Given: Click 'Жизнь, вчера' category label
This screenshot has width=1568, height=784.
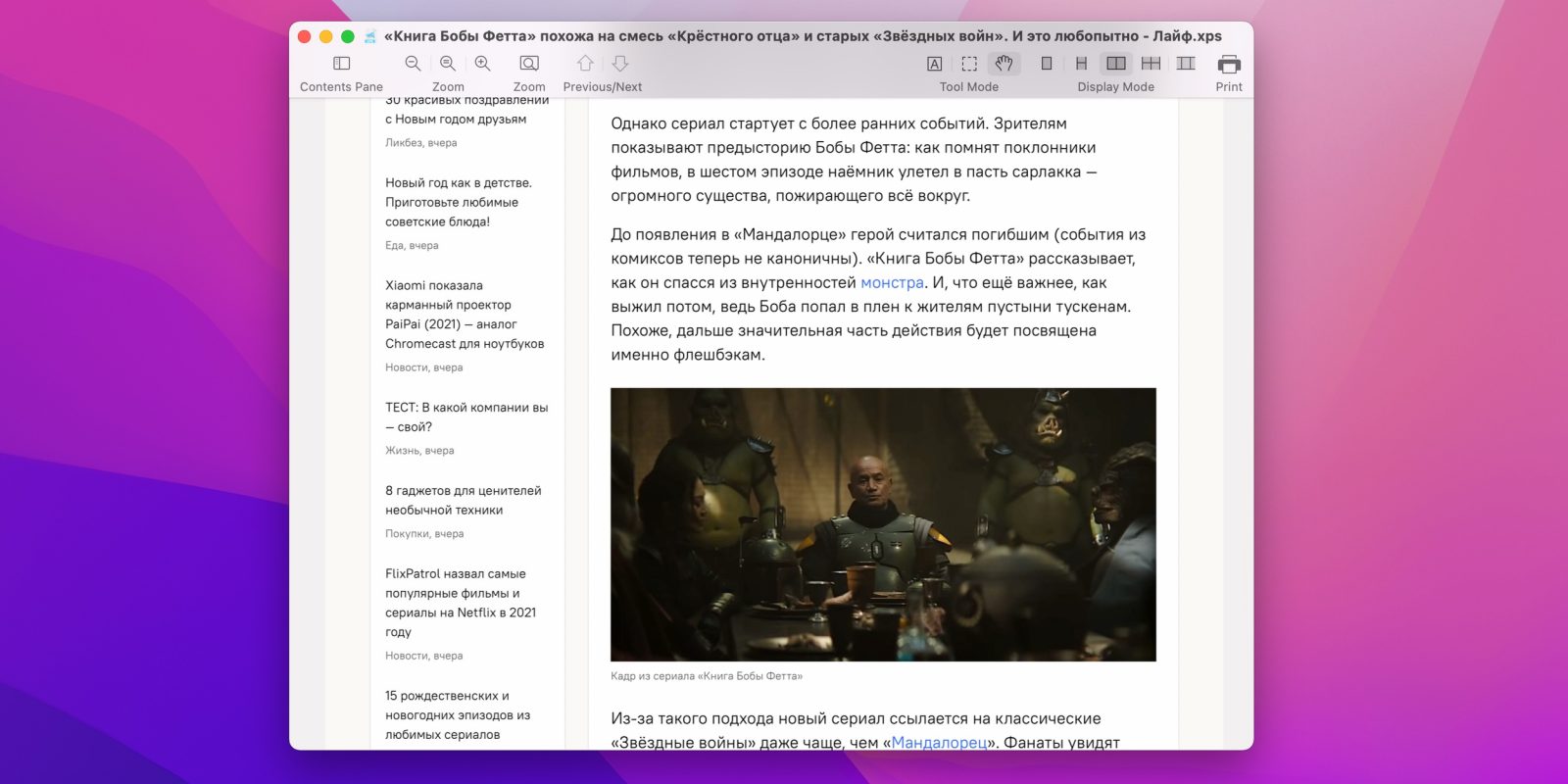Looking at the screenshot, I should pos(419,451).
